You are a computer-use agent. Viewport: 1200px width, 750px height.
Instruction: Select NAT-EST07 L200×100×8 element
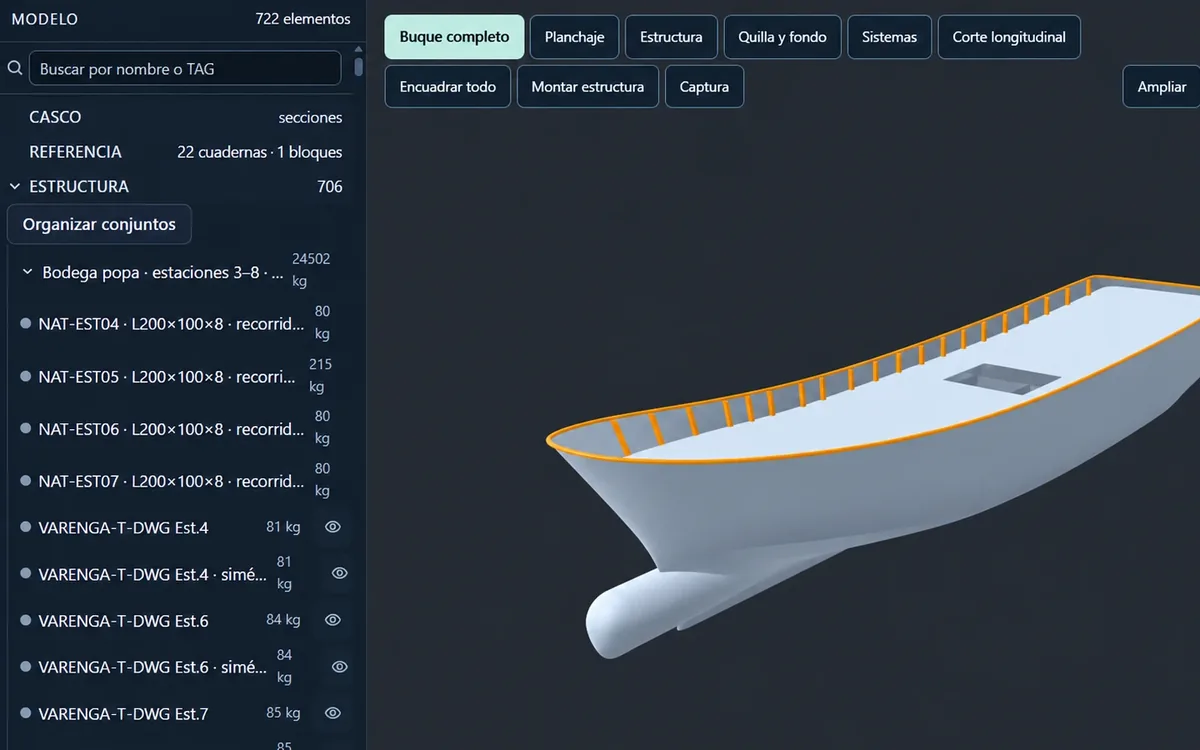(x=170, y=480)
